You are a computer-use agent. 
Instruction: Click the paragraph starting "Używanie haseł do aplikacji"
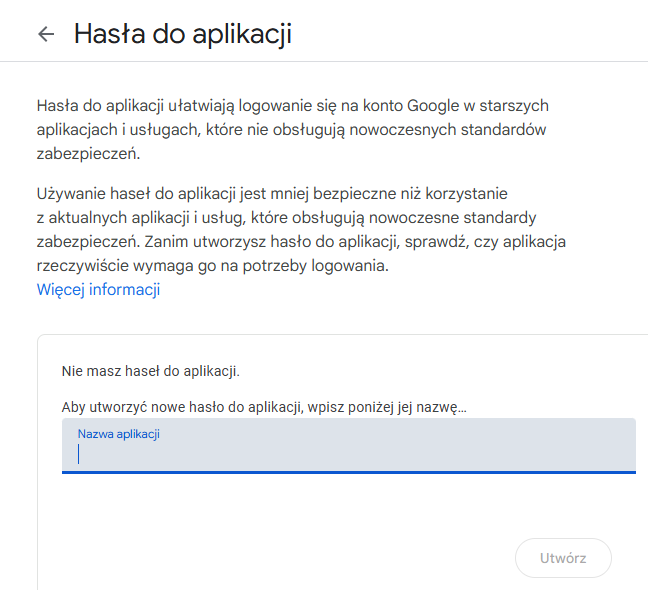point(302,229)
